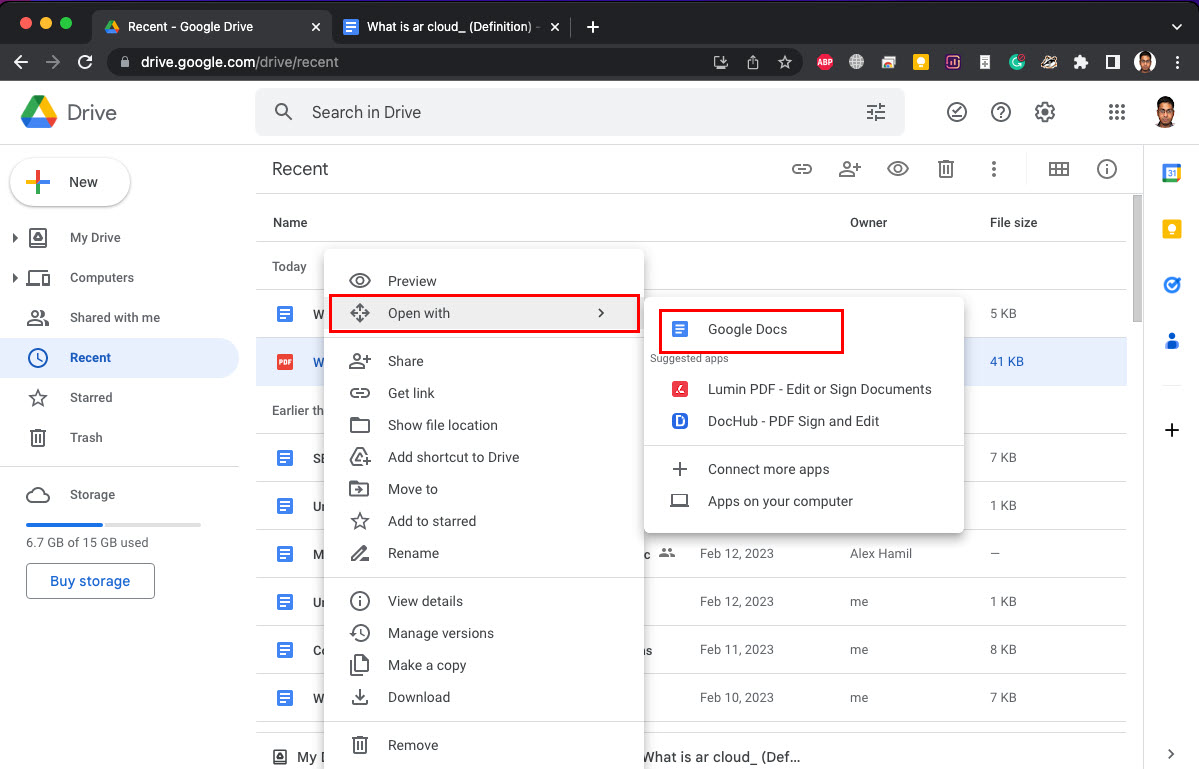Open Google Keep side panel icon
1199x769 pixels.
[1171, 229]
